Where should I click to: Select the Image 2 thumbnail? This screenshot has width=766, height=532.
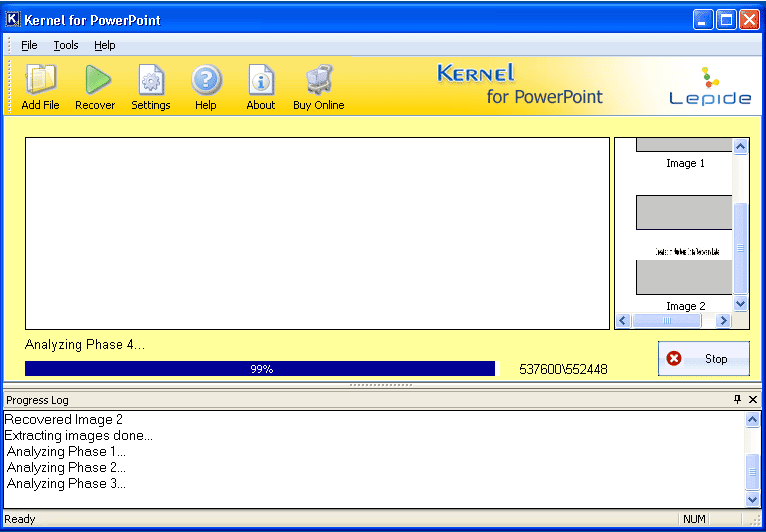(x=684, y=245)
